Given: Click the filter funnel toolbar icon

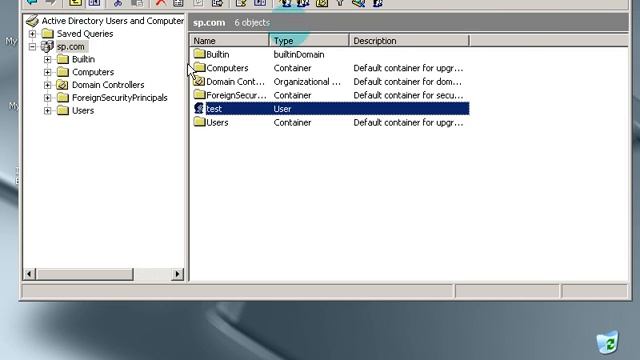Looking at the screenshot, I should click(x=340, y=3).
